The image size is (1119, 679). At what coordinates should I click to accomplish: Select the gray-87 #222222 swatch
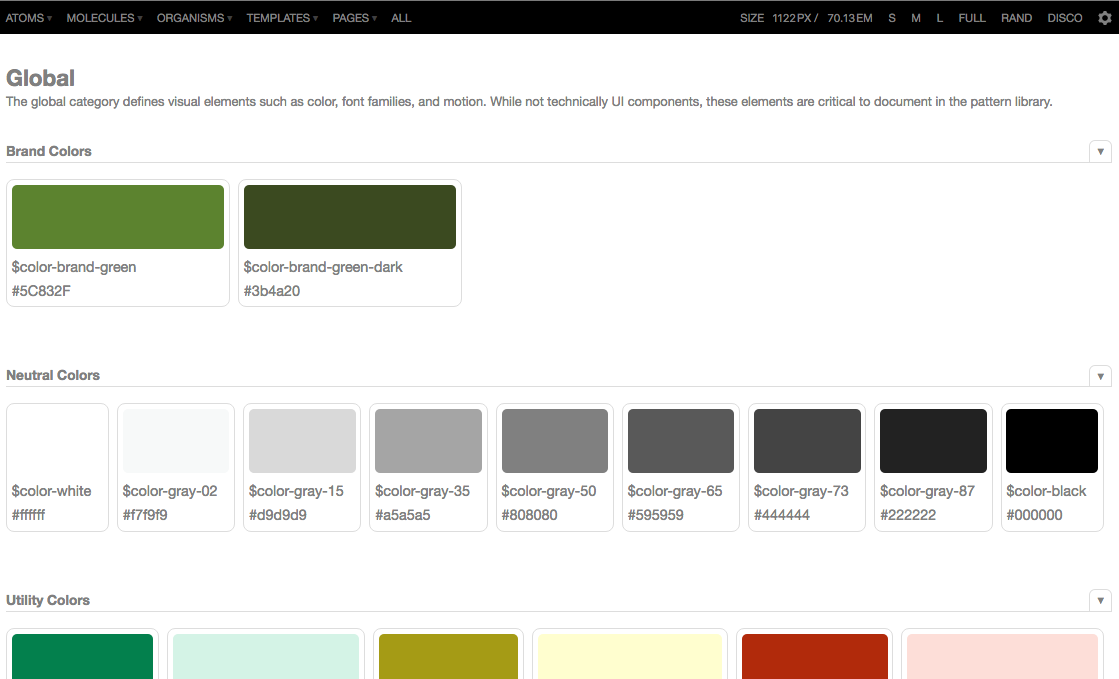pyautogui.click(x=933, y=441)
